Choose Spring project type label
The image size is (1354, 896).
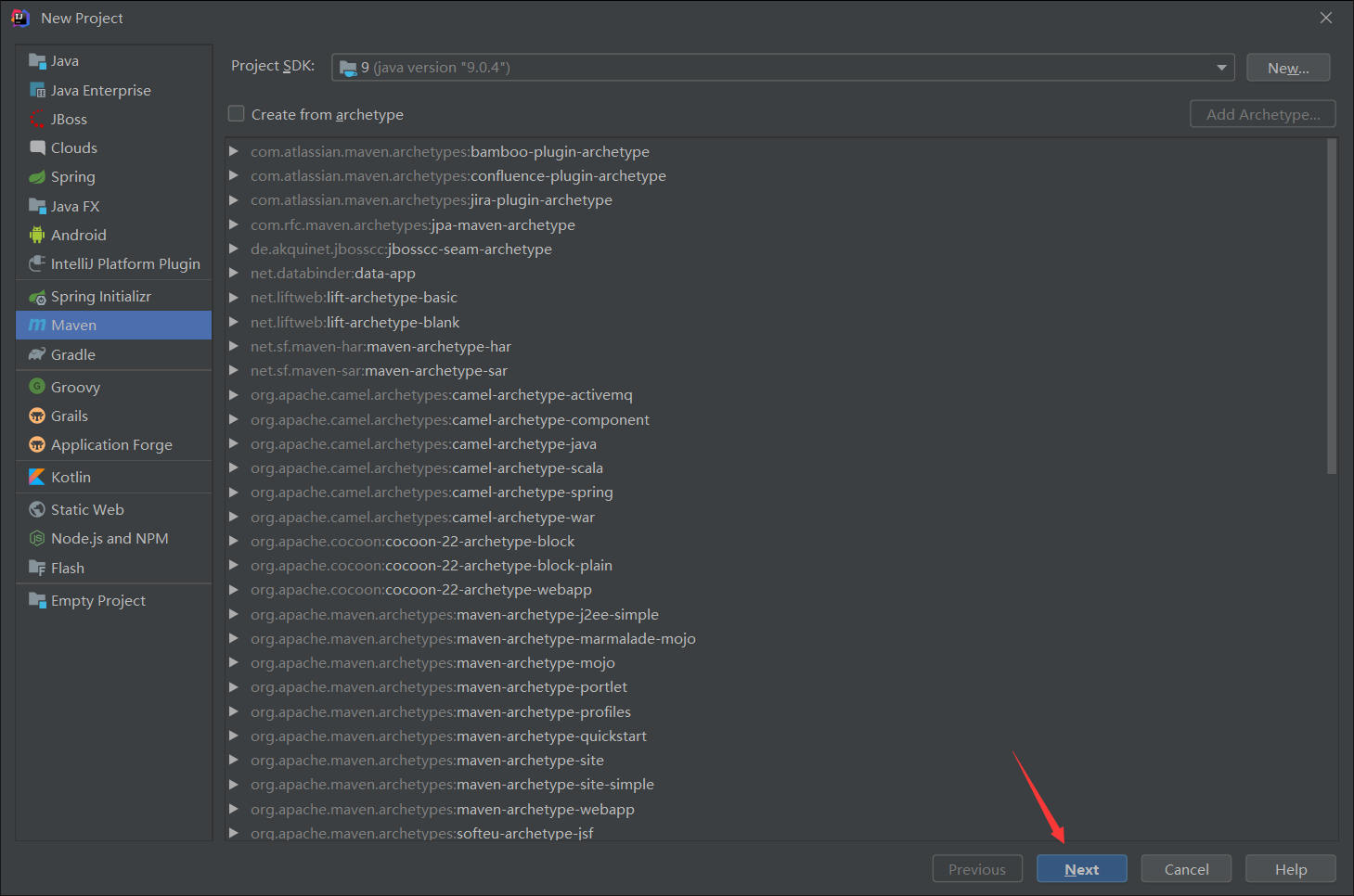(x=73, y=176)
